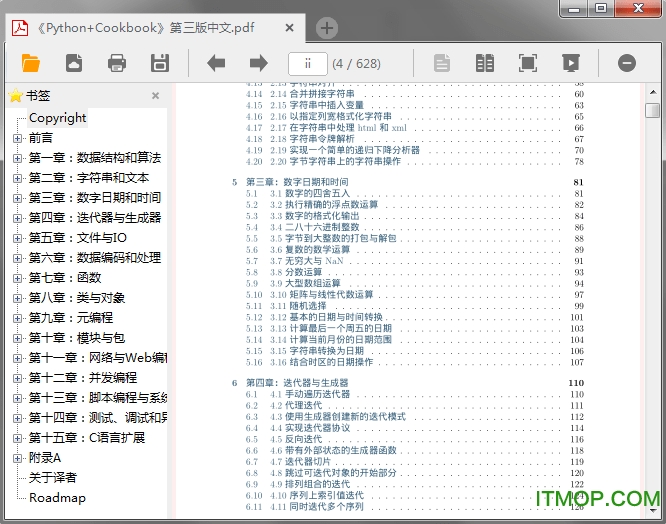Minimize the PDF reader window
The height and width of the screenshot is (524, 666).
coord(574,9)
